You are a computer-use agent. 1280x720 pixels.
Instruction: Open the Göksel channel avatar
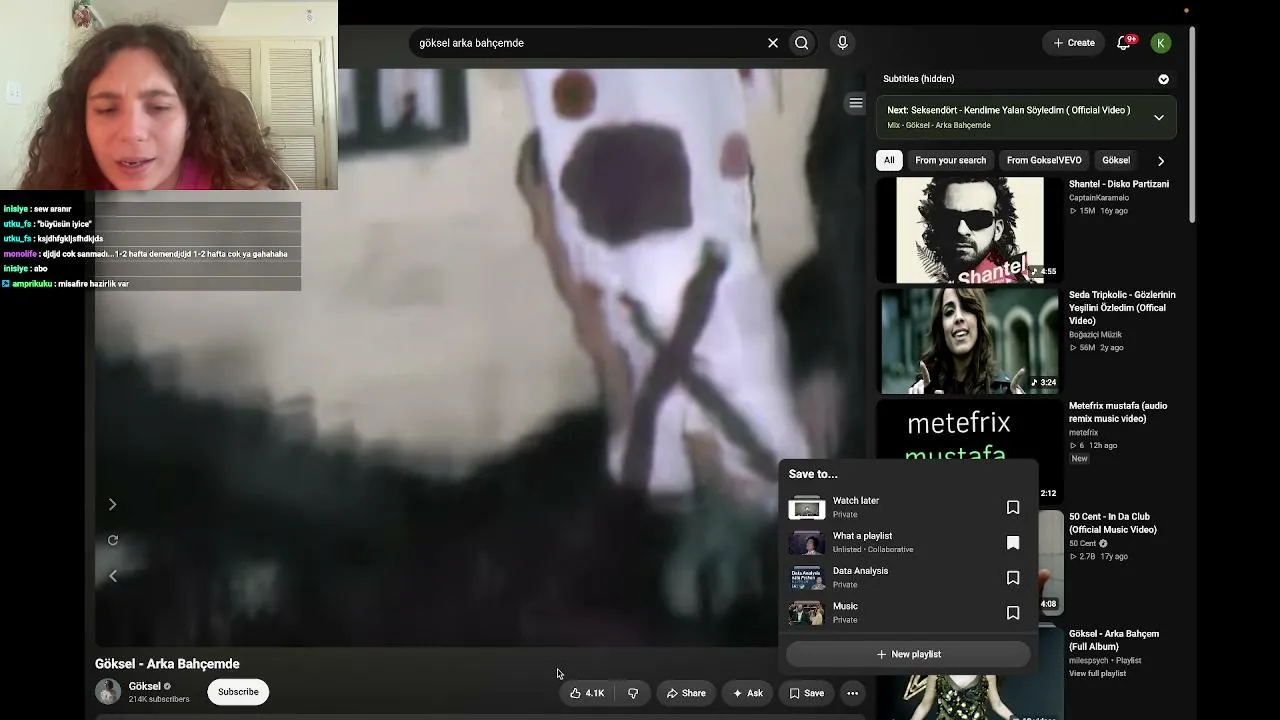click(x=108, y=691)
